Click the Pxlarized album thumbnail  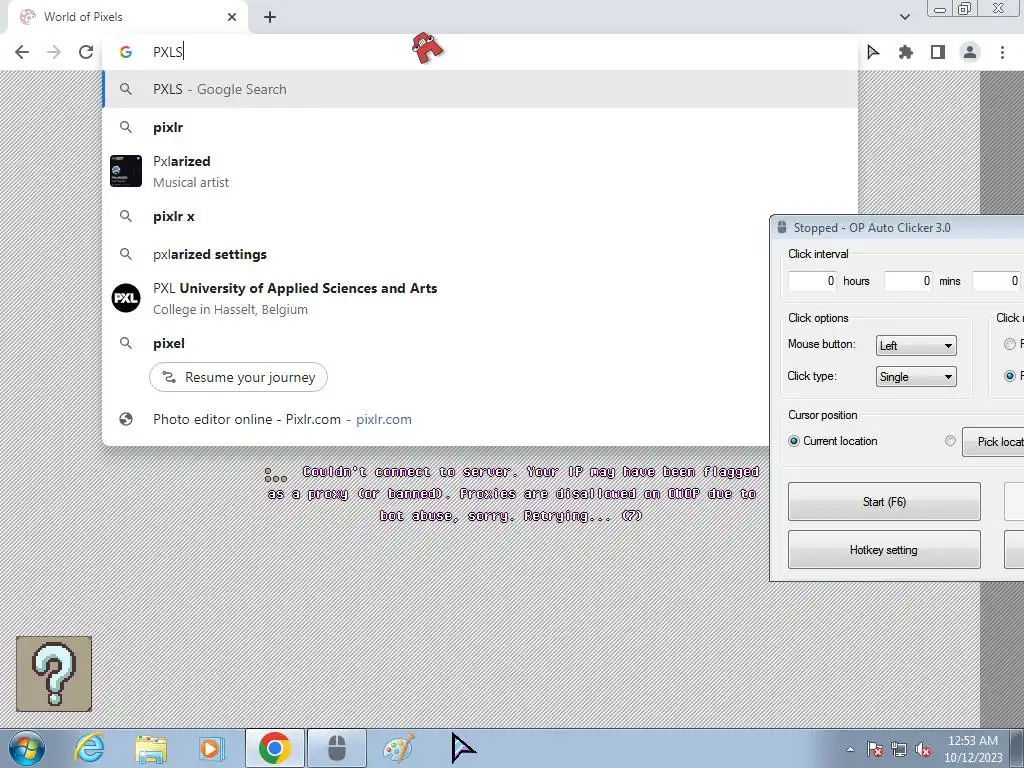pyautogui.click(x=126, y=171)
